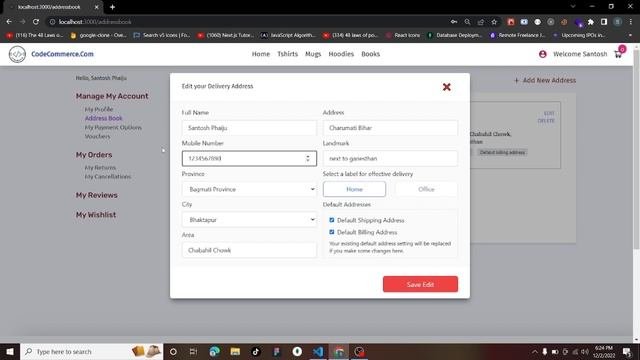
Task: Open File Explorer from taskbar
Action: pos(235,351)
